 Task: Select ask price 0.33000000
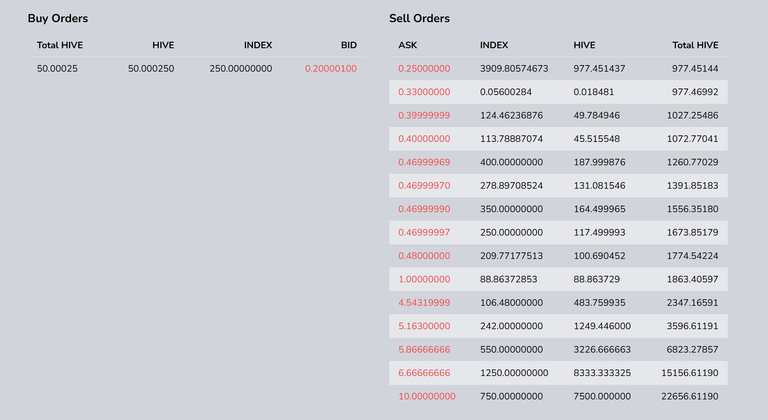(x=424, y=92)
